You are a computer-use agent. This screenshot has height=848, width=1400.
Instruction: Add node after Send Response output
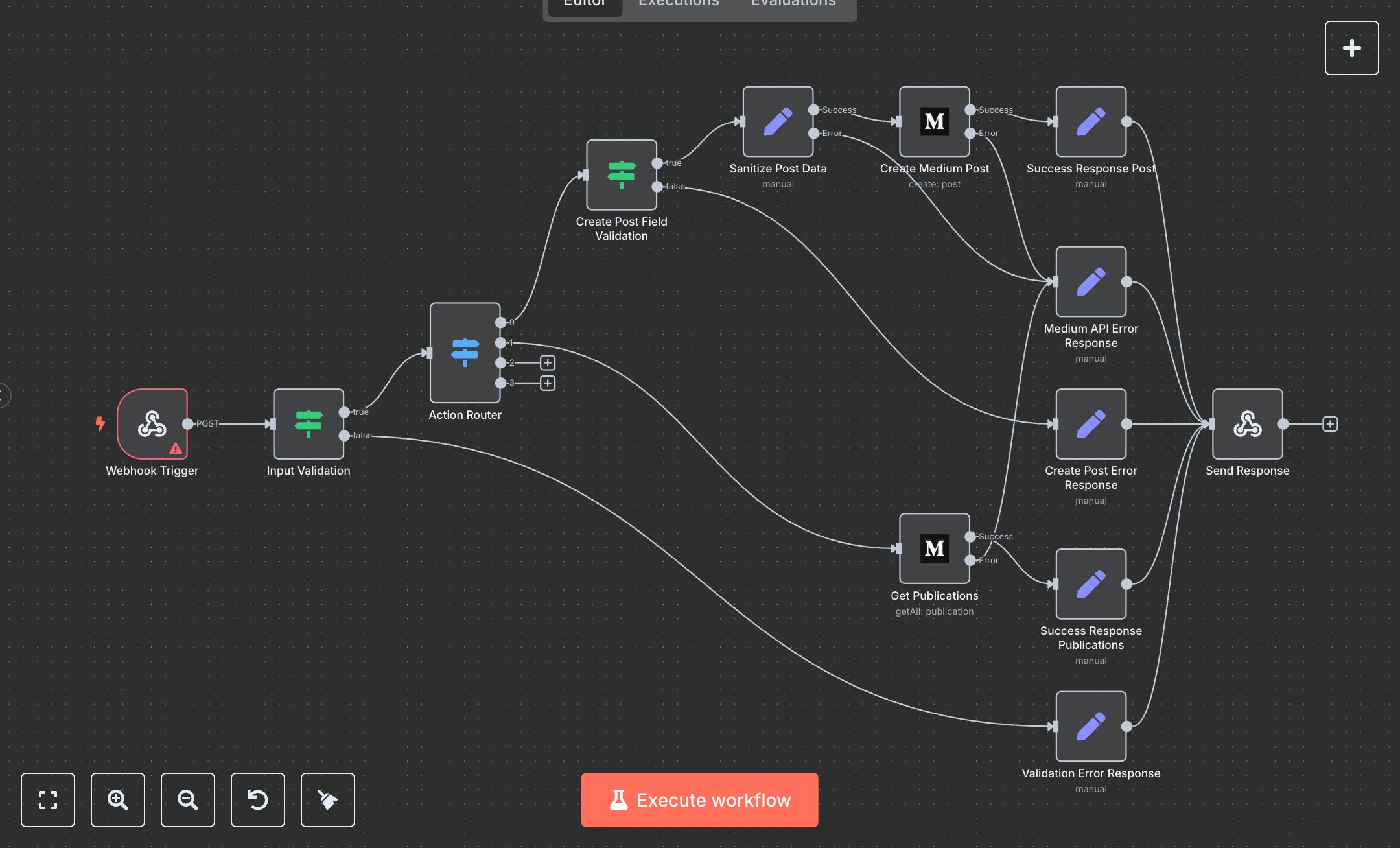point(1330,424)
